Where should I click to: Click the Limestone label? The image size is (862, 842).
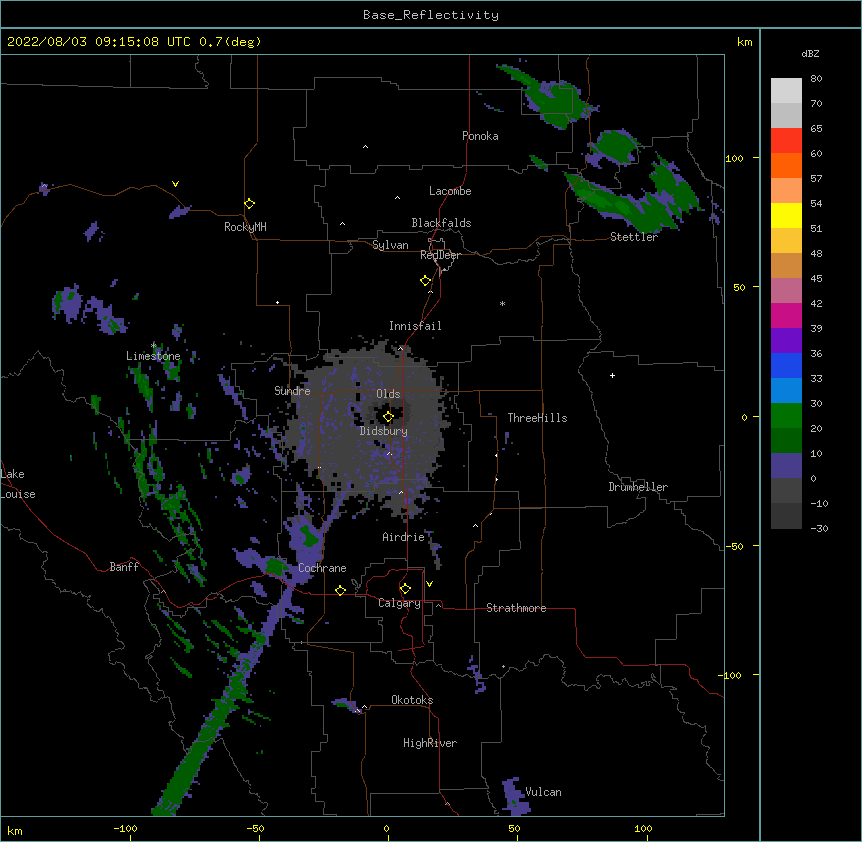(153, 356)
